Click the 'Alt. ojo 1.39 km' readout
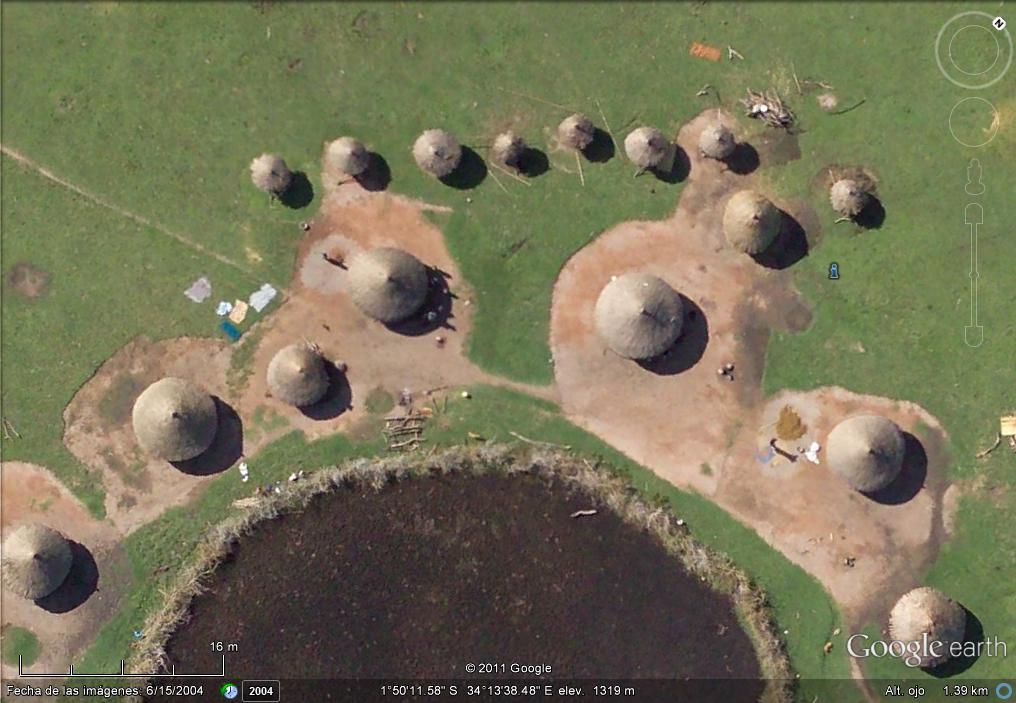This screenshot has height=703, width=1016. [936, 691]
